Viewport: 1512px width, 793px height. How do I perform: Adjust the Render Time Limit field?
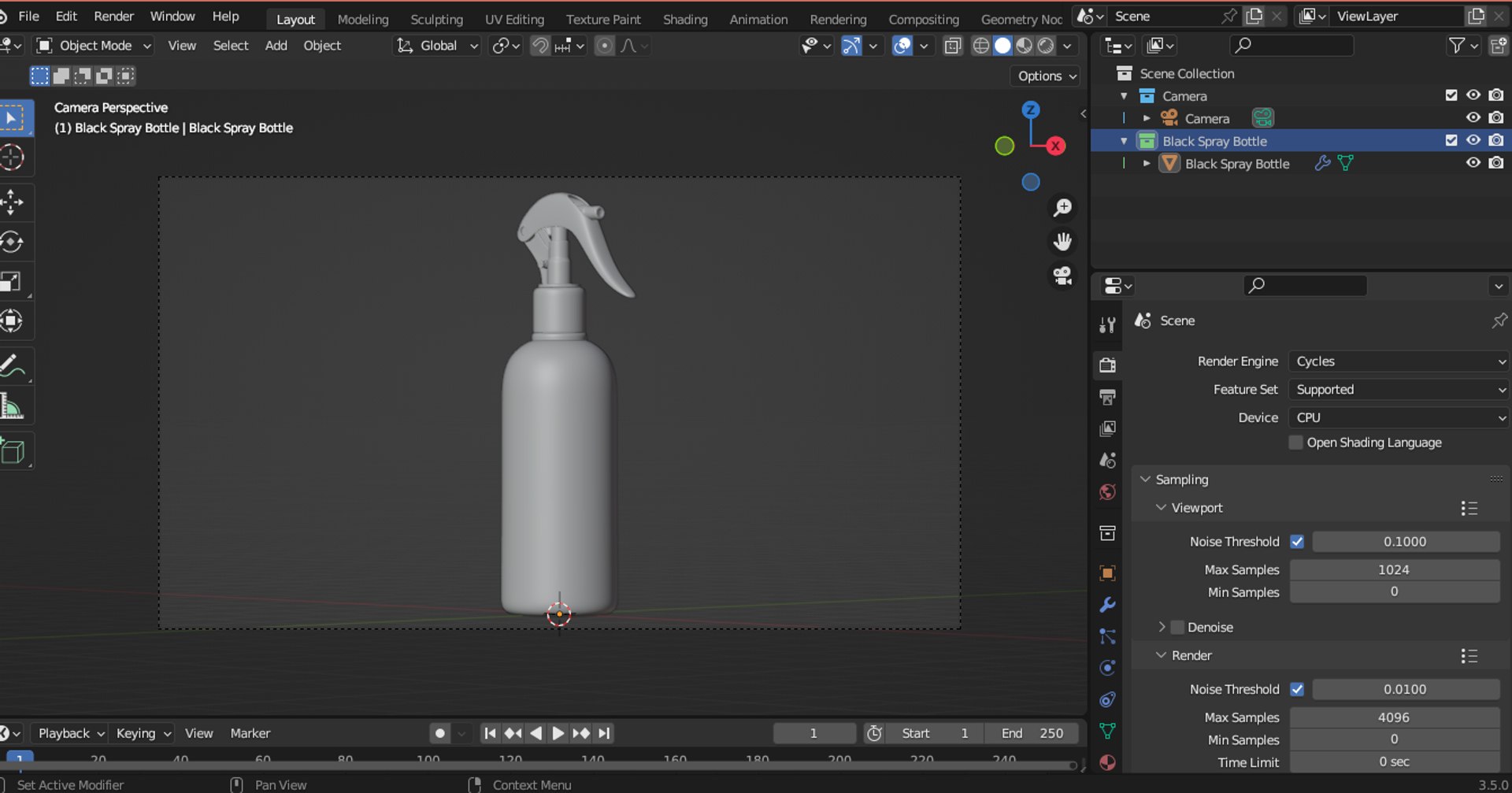click(1394, 762)
